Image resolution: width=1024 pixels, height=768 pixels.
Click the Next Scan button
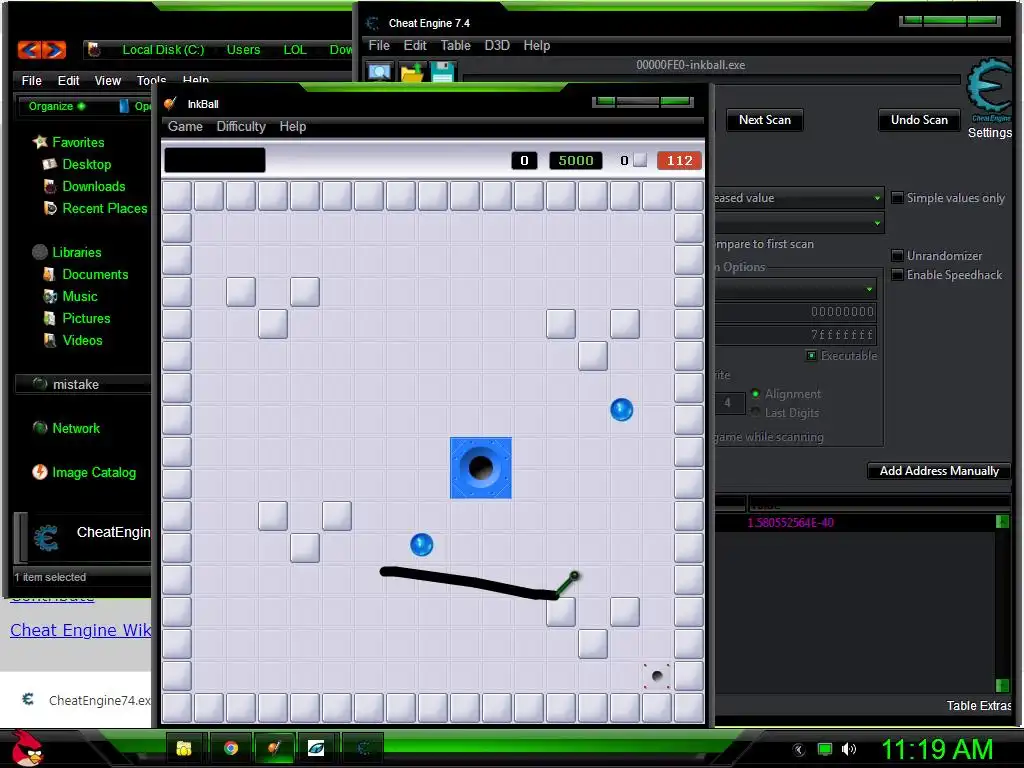pos(765,120)
